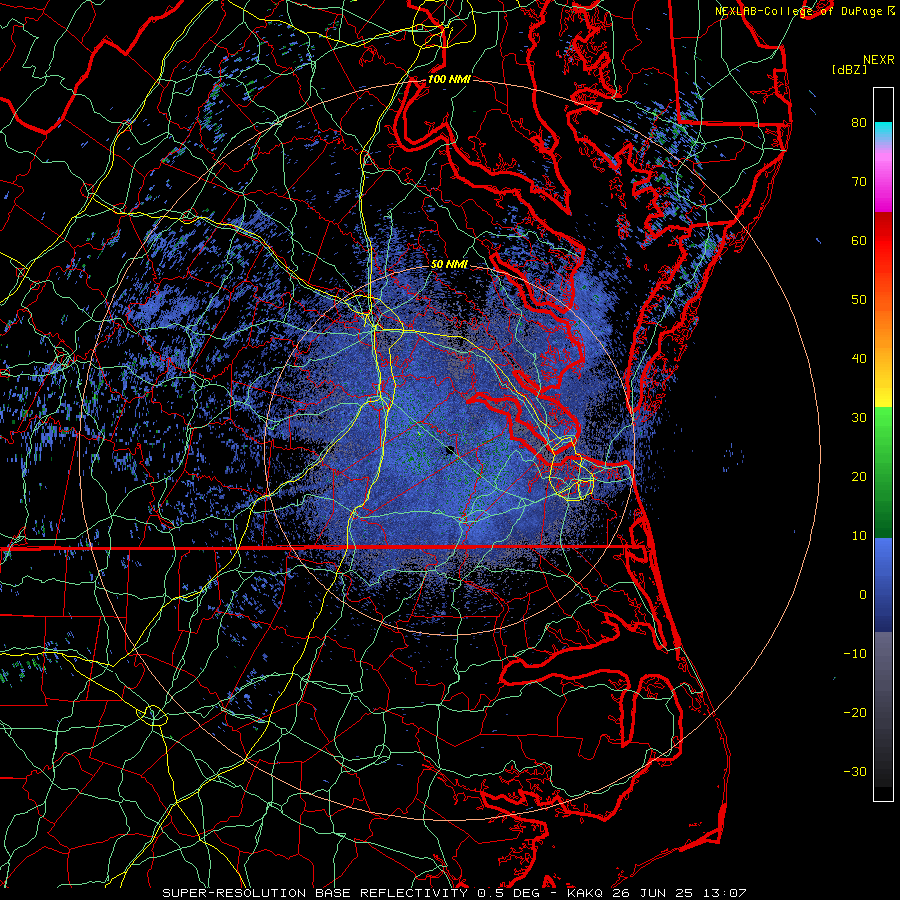This screenshot has height=900, width=900.
Task: Click the green segment of the color bar
Action: (x=883, y=472)
